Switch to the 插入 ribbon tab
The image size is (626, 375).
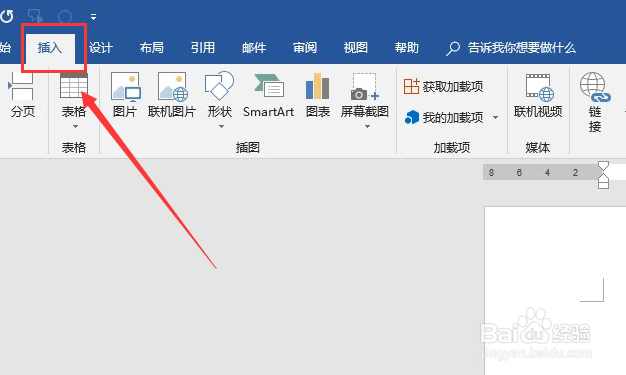point(50,48)
